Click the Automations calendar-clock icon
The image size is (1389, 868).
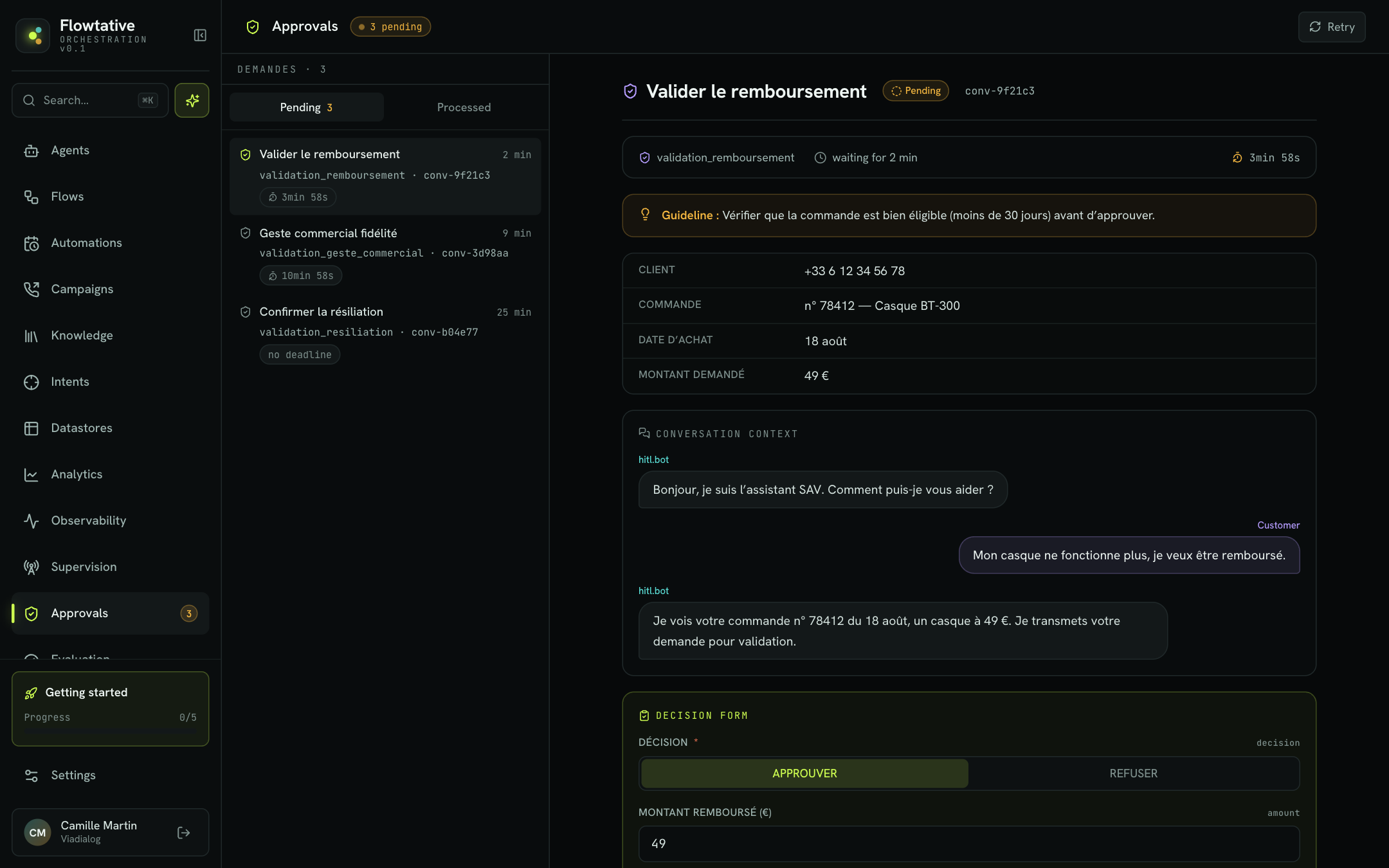31,243
